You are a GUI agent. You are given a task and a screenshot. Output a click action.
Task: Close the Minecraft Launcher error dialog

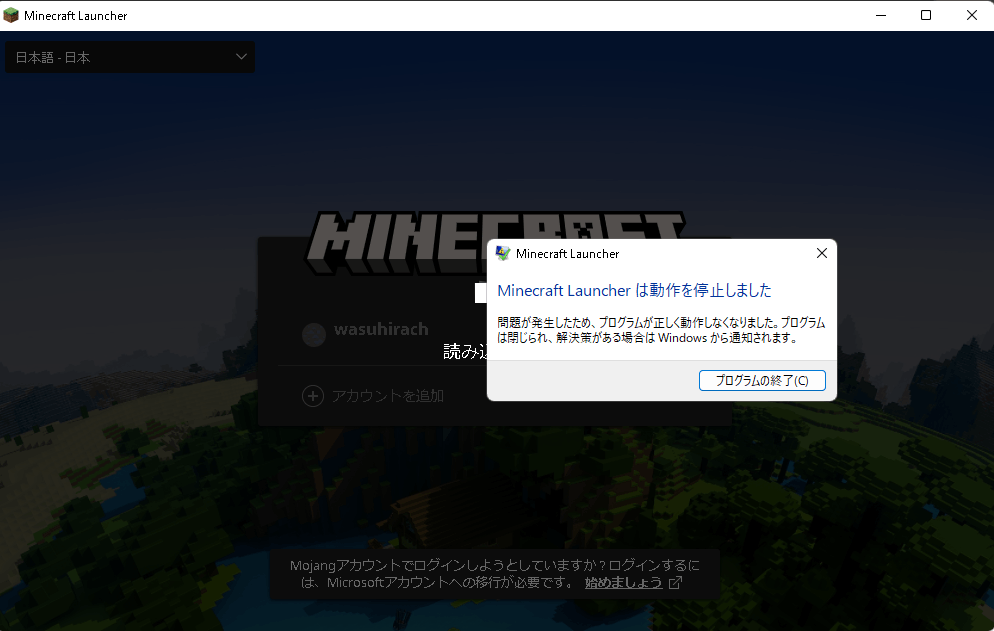coord(822,253)
